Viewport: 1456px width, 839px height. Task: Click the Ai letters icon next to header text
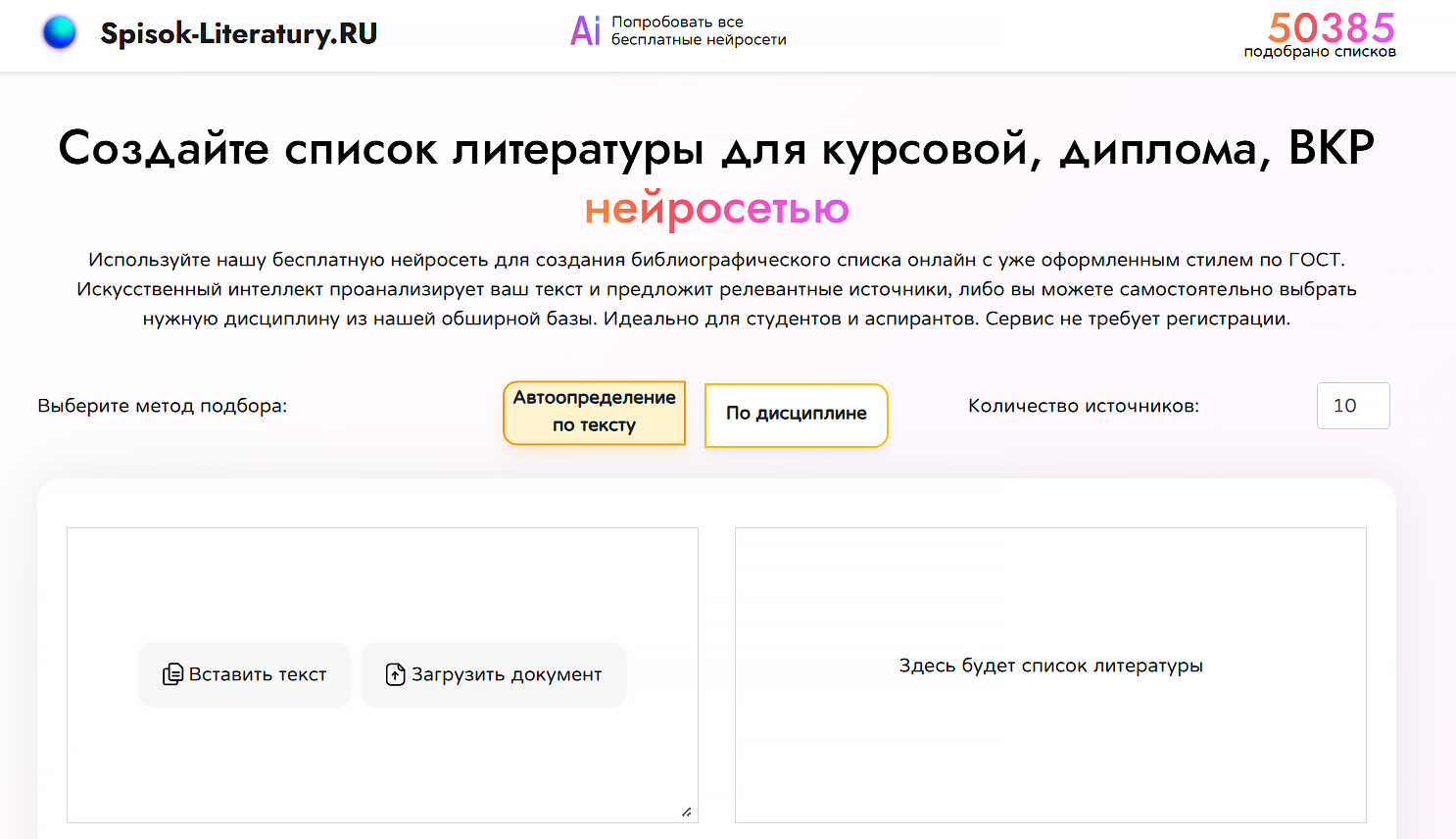click(x=585, y=30)
